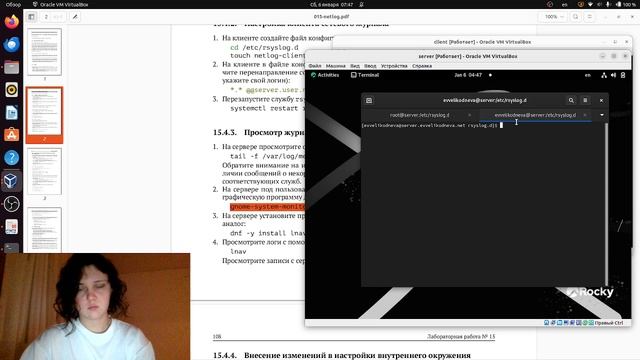
Task: Open Файл menu in server VirtualBox window
Action: pos(315,66)
